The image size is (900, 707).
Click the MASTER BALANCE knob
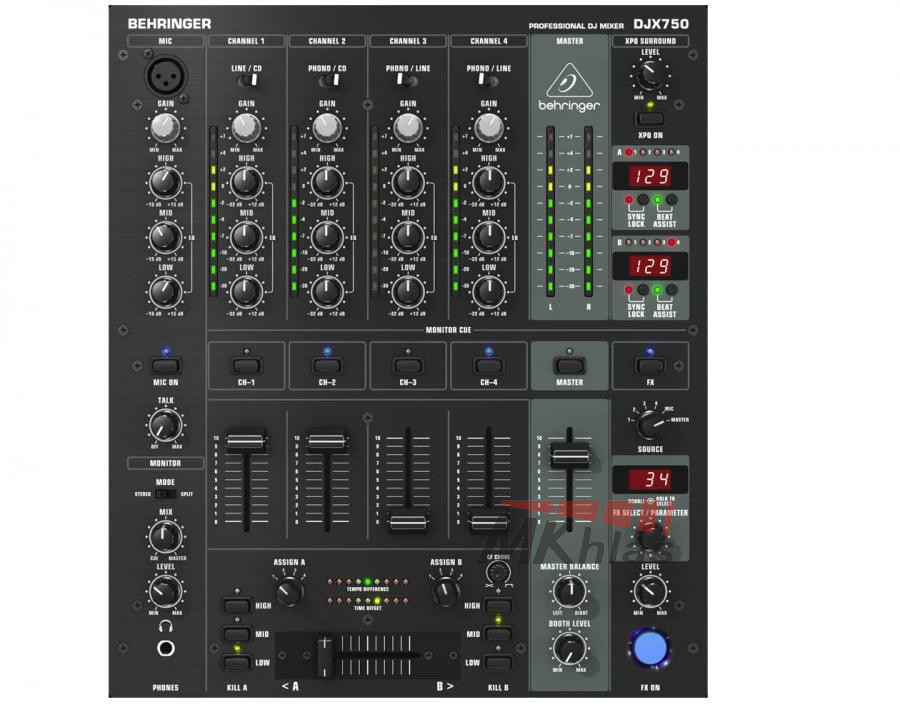coord(569,591)
